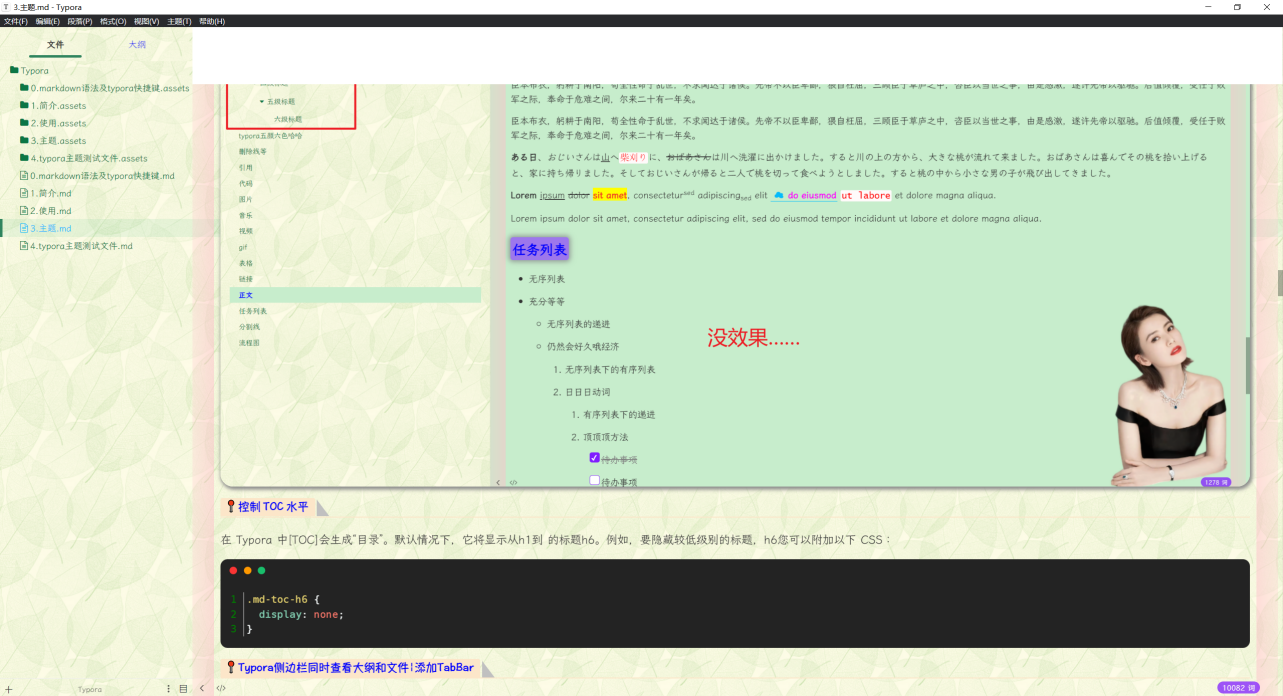
Task: Open the 格式(O) menu
Action: pyautogui.click(x=113, y=21)
